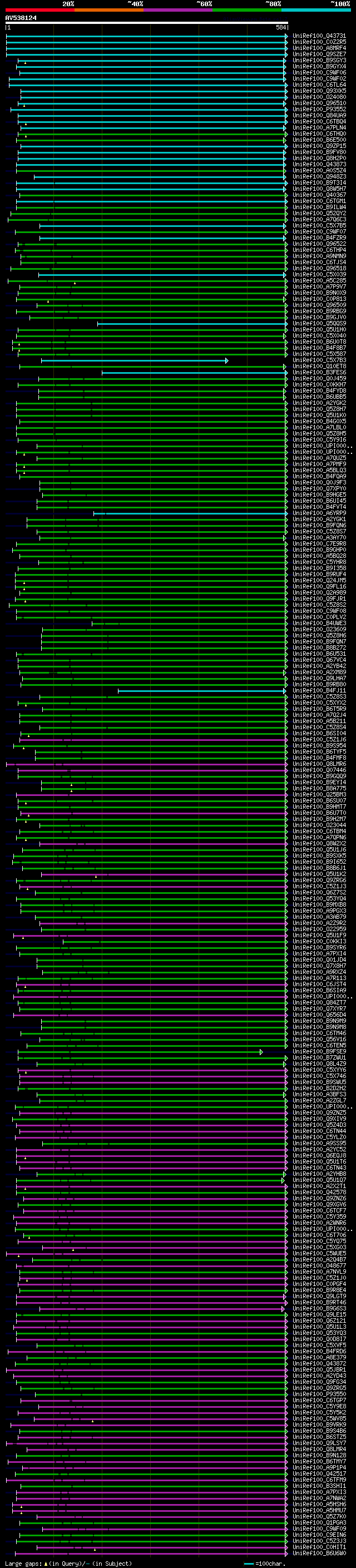Image resolution: width=356 pixels, height=1568 pixels.
Task: Select the query label AV538124
Action: (x=21, y=18)
